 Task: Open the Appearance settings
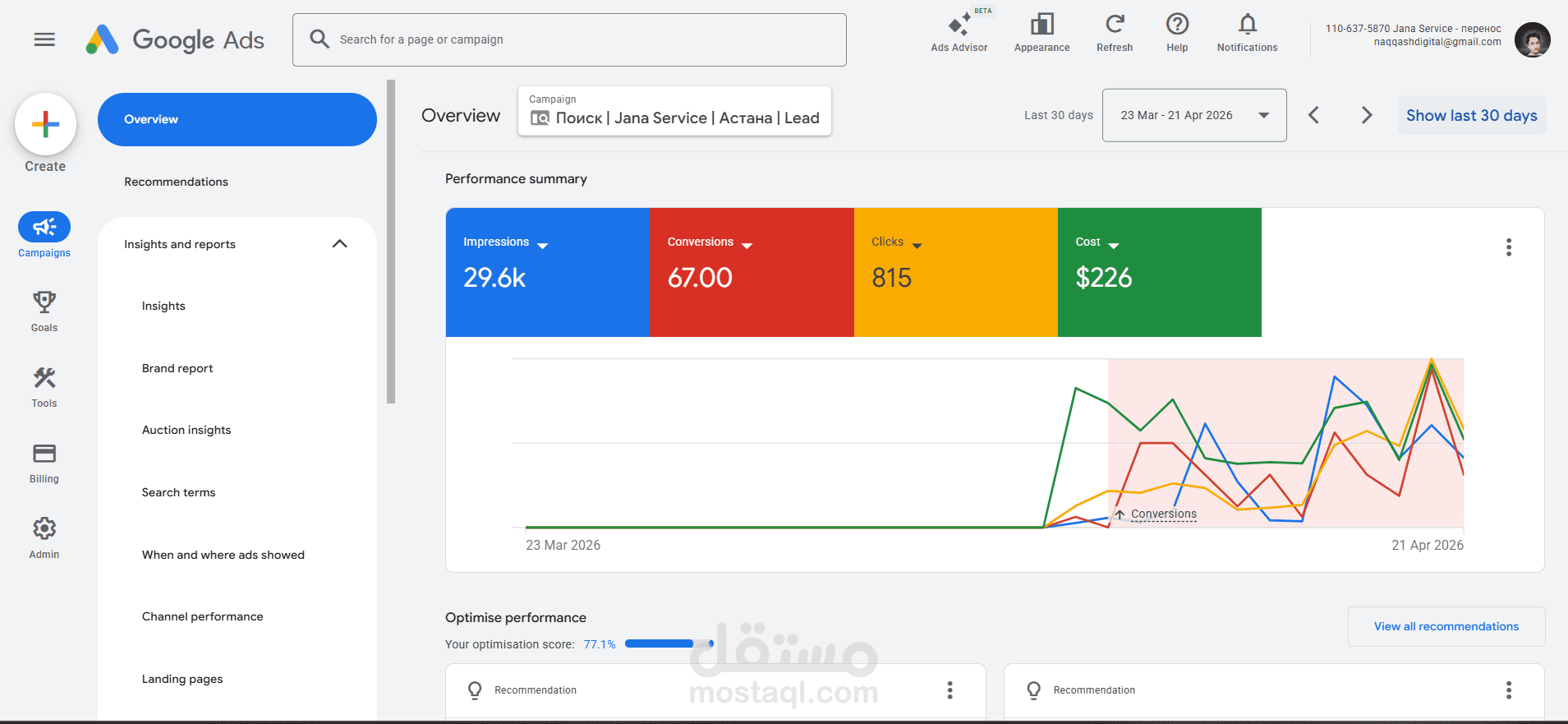coord(1042,33)
